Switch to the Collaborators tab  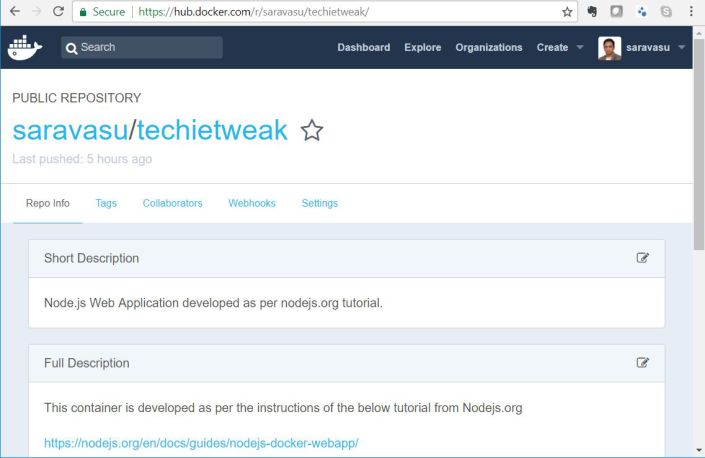point(173,203)
